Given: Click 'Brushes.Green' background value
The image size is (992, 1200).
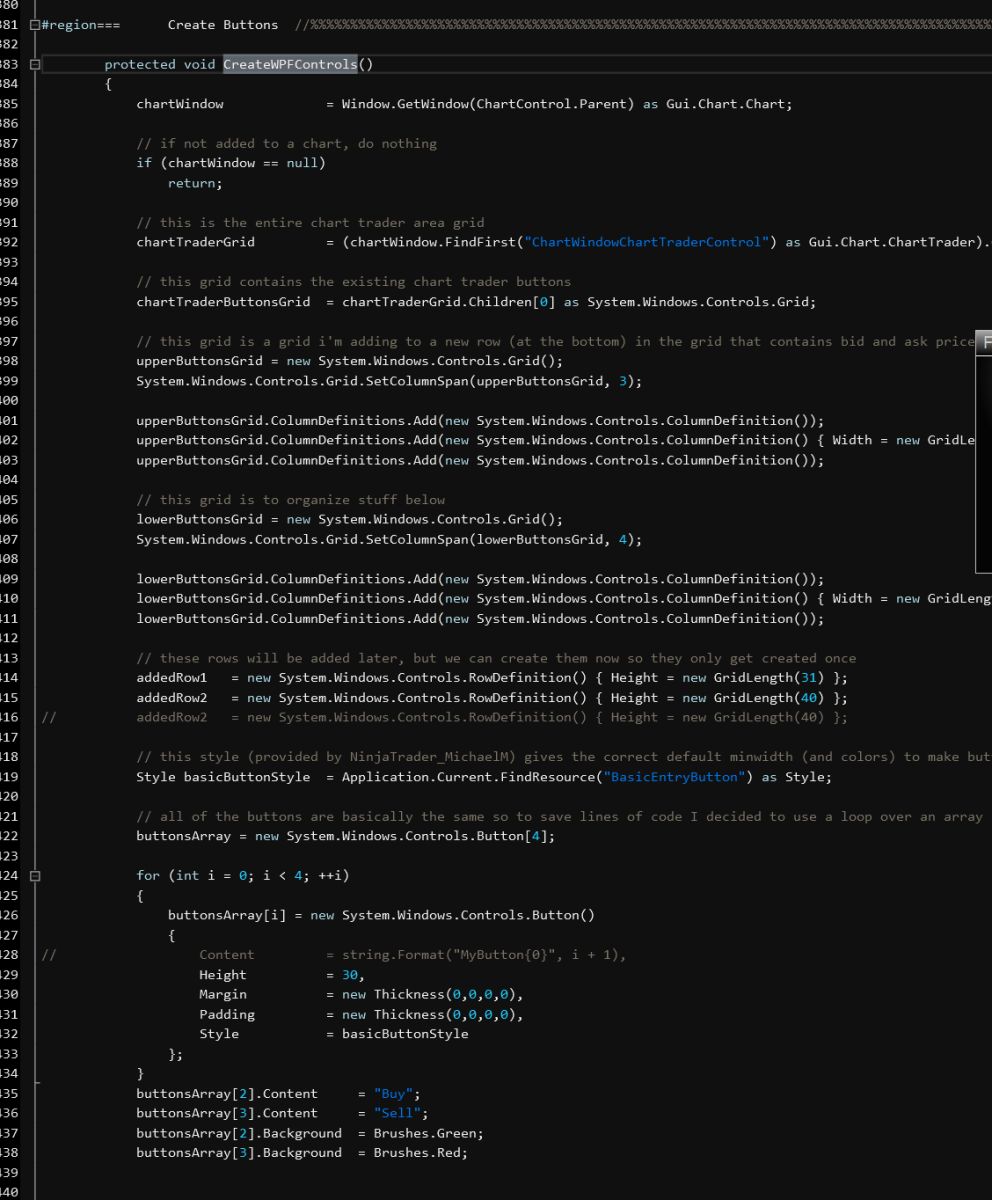Looking at the screenshot, I should point(425,1133).
